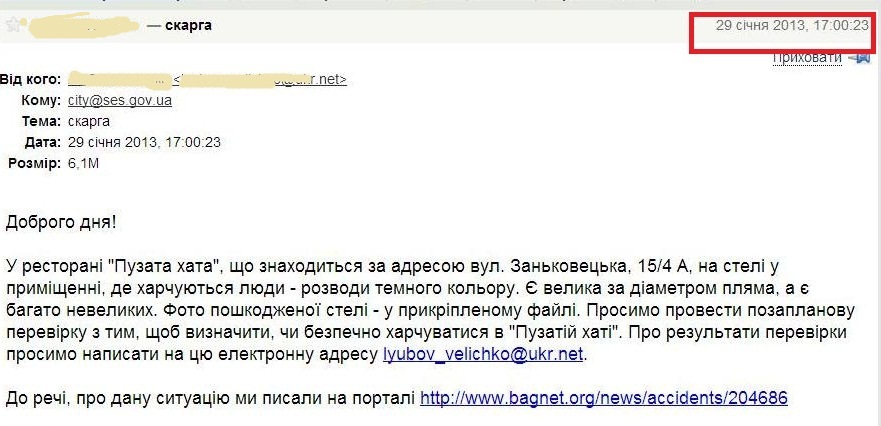The image size is (881, 426).
Task: Star the "скарга" message
Action: click(x=13, y=25)
